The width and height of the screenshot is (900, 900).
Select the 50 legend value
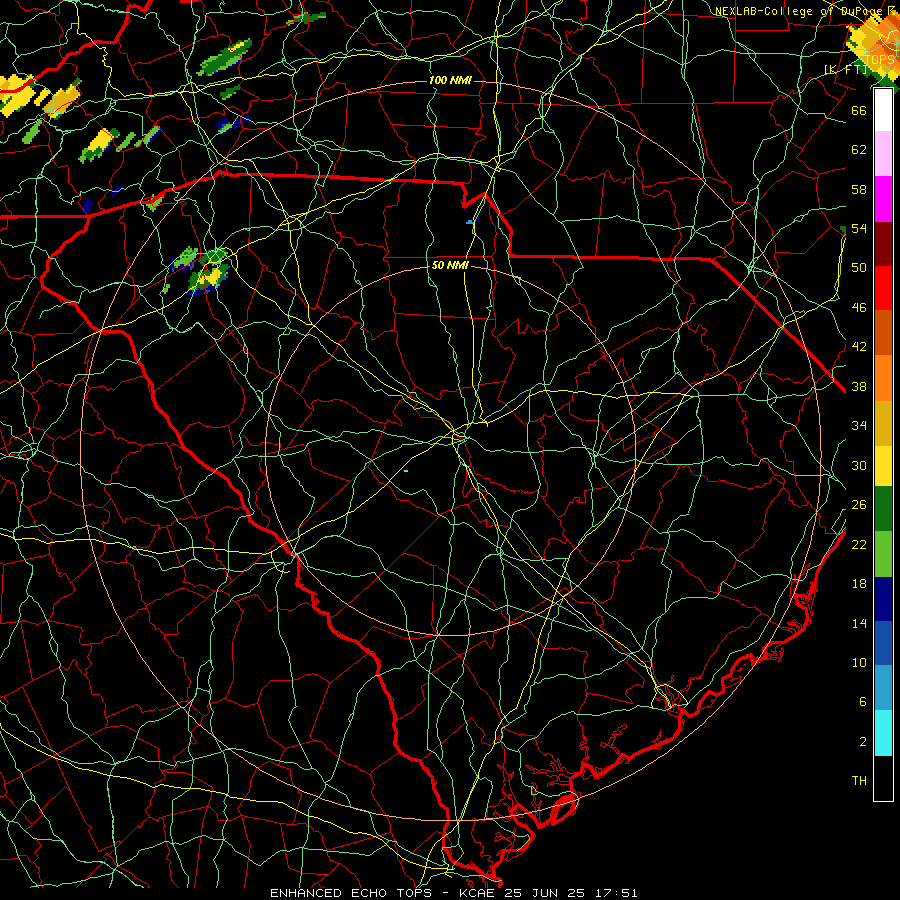(x=859, y=268)
